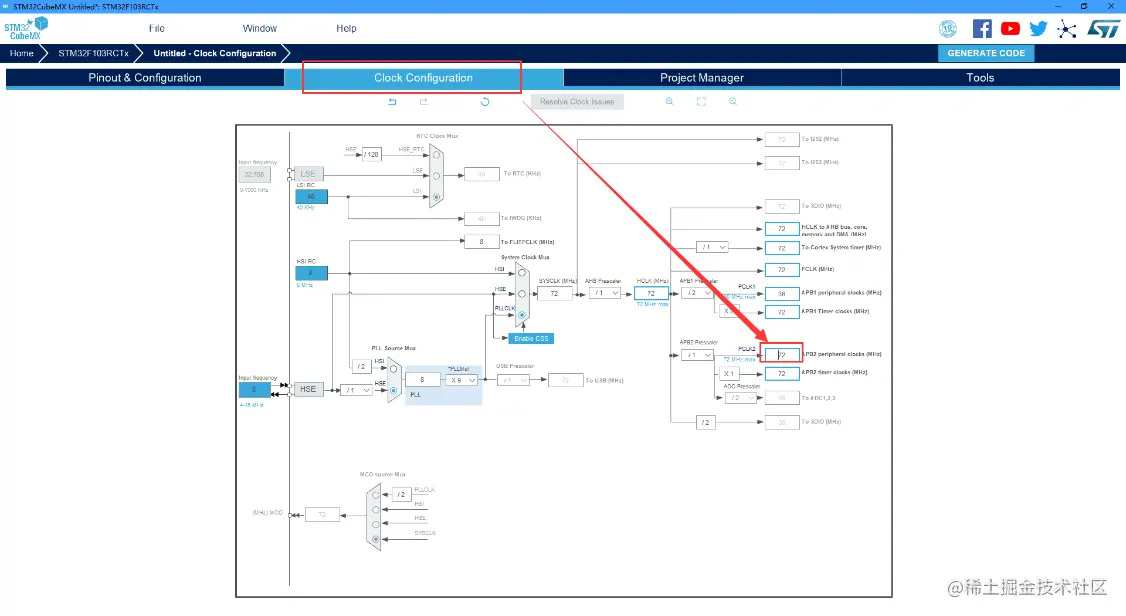1126x616 pixels.
Task: Select PLLCLK in System Clock Mux
Action: (x=522, y=314)
